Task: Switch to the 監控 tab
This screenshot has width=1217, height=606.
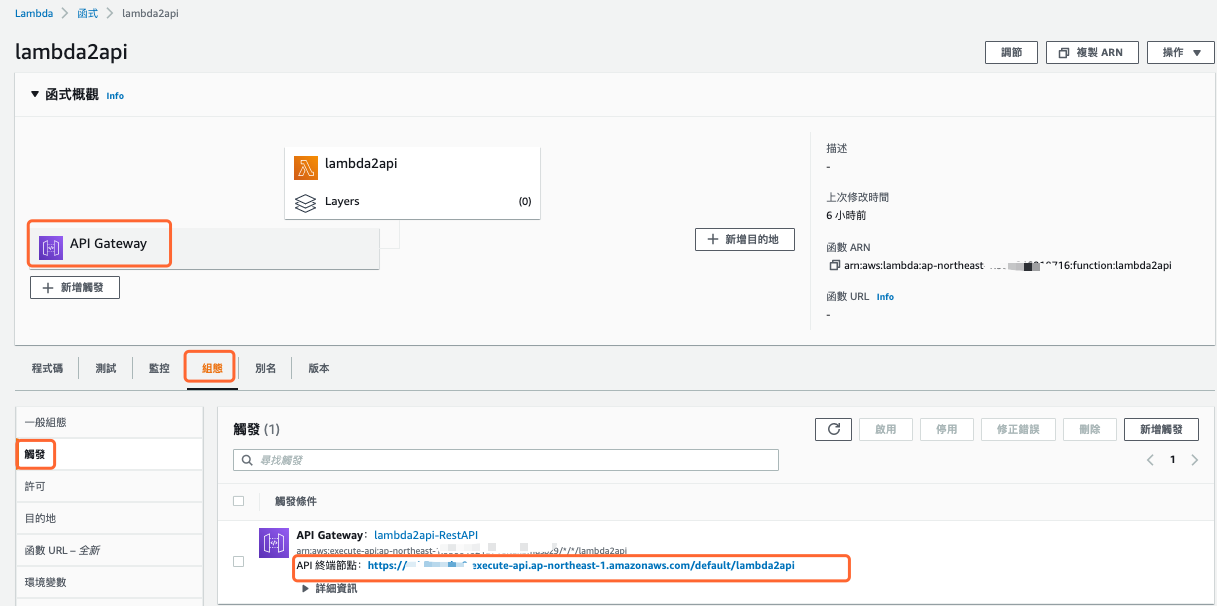Action: coord(159,368)
